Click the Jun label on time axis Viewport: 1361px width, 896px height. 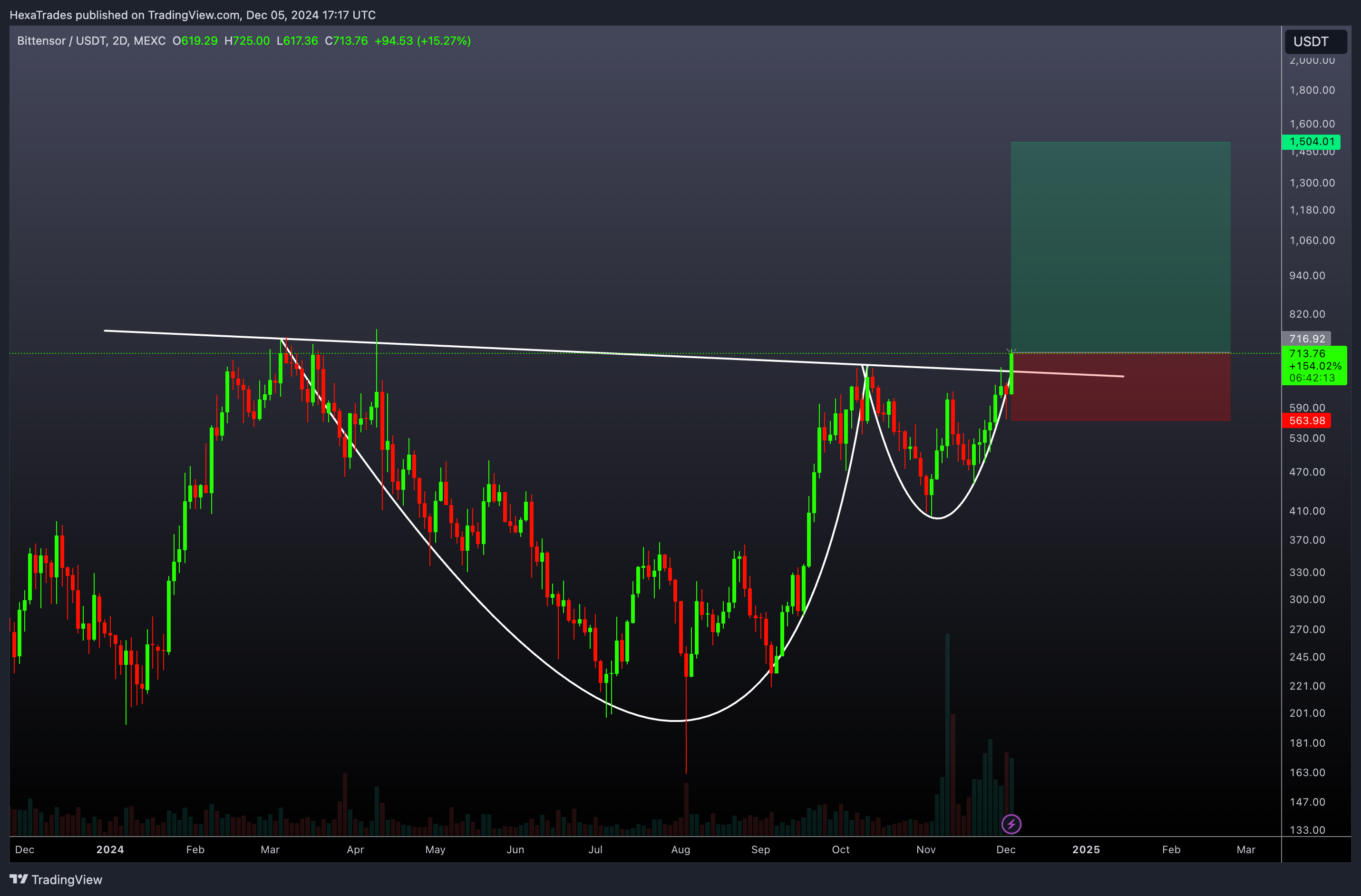(515, 849)
